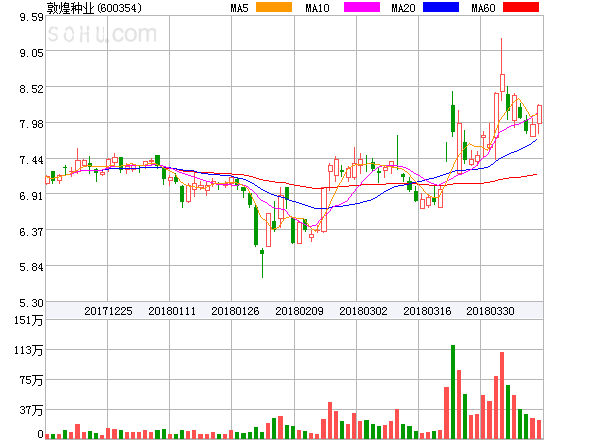Click the 9.59 price axis label
Viewport: 600px width, 440px height.
(31, 17)
